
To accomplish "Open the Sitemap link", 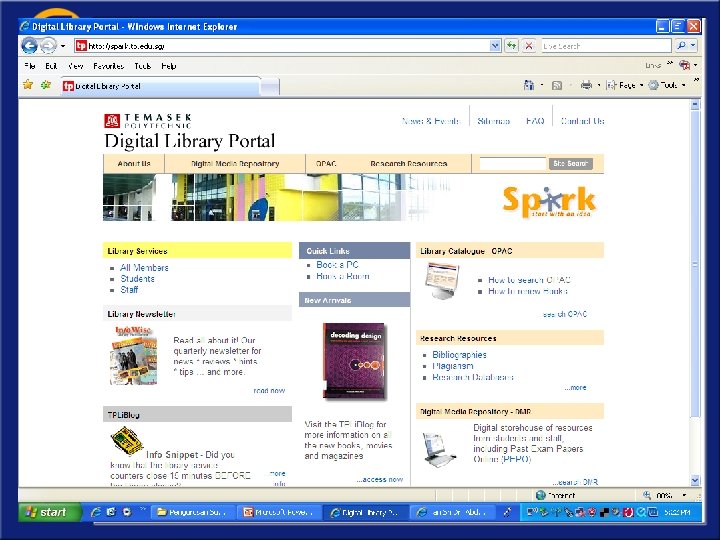I will pyautogui.click(x=494, y=121).
